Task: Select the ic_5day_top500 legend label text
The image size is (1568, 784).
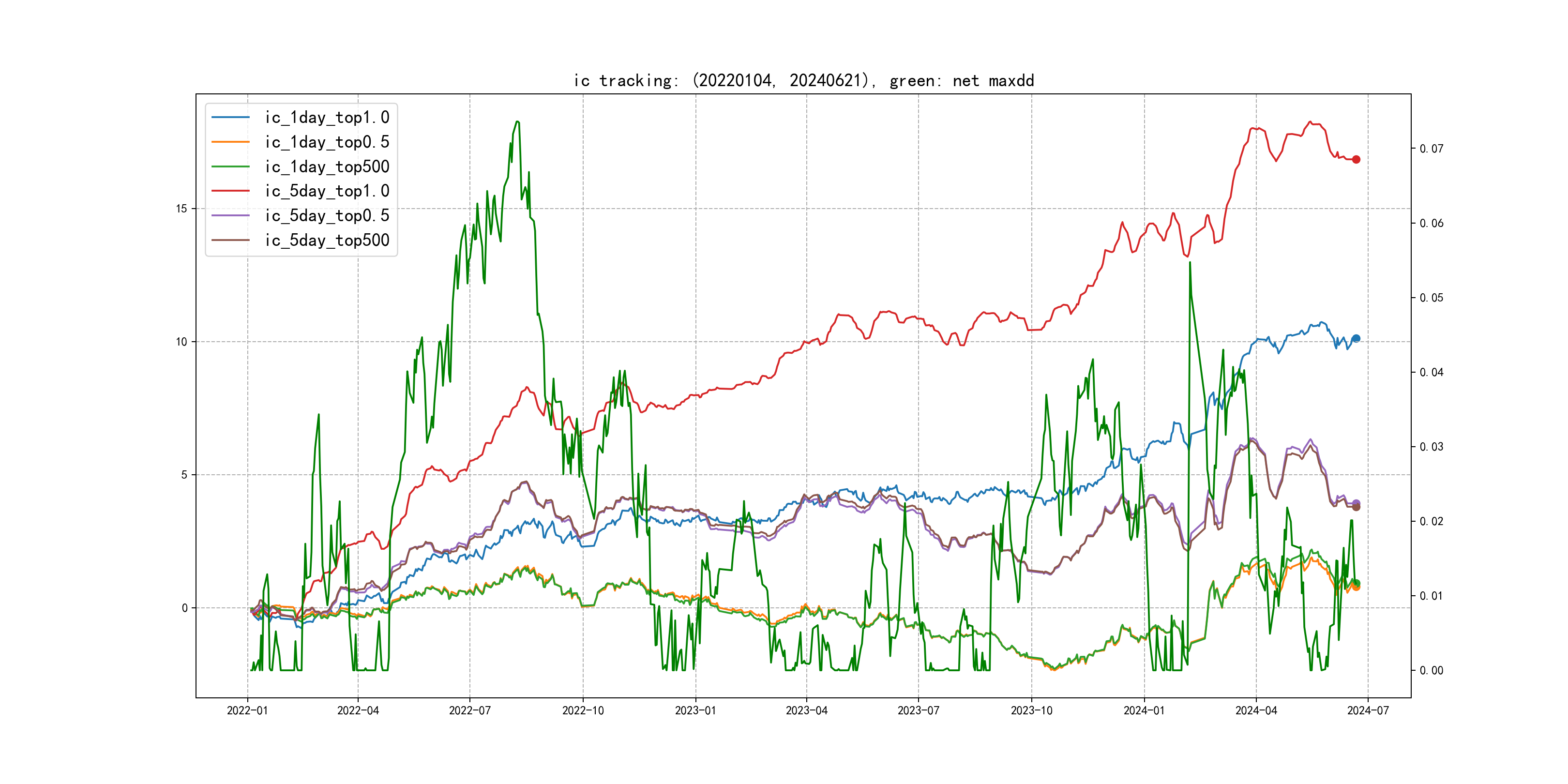Action: tap(327, 241)
